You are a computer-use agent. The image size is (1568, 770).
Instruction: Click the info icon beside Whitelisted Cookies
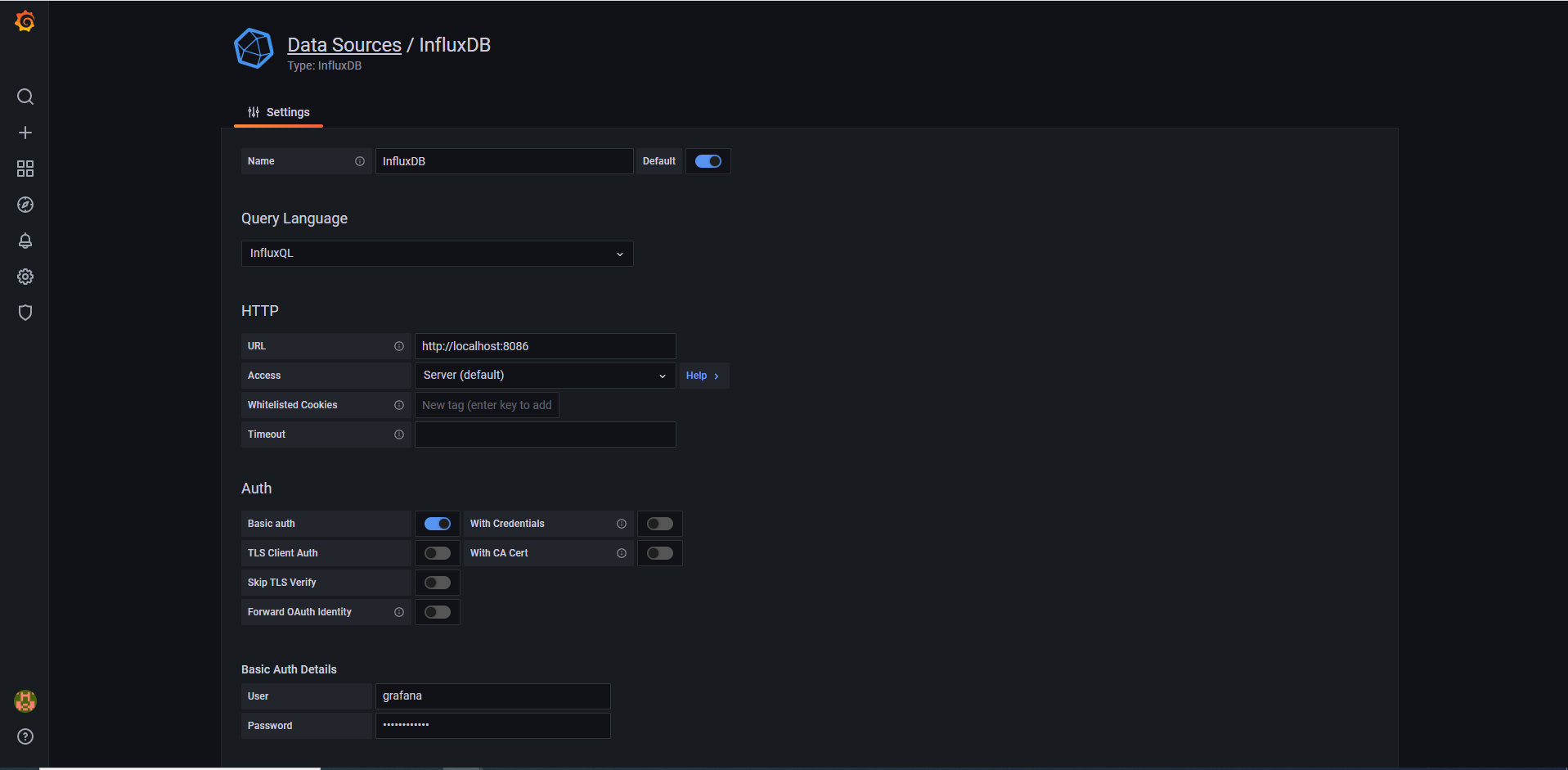point(399,405)
